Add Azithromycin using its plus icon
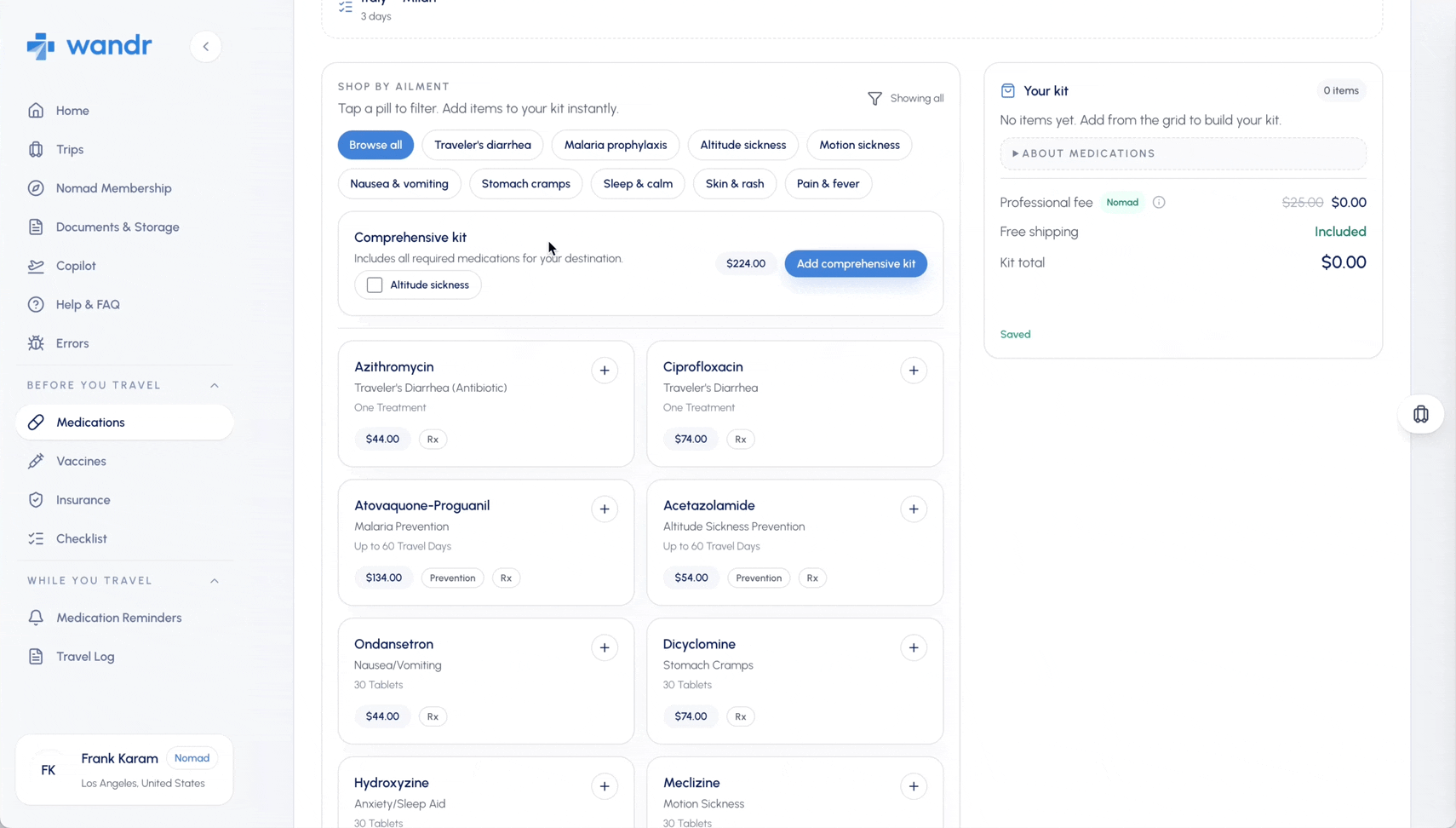 (x=605, y=370)
